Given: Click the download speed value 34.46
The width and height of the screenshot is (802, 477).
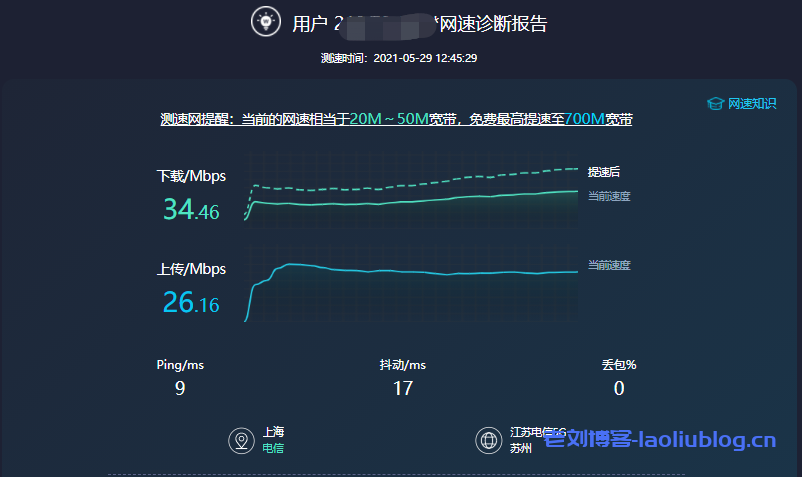Looking at the screenshot, I should pos(191,210).
